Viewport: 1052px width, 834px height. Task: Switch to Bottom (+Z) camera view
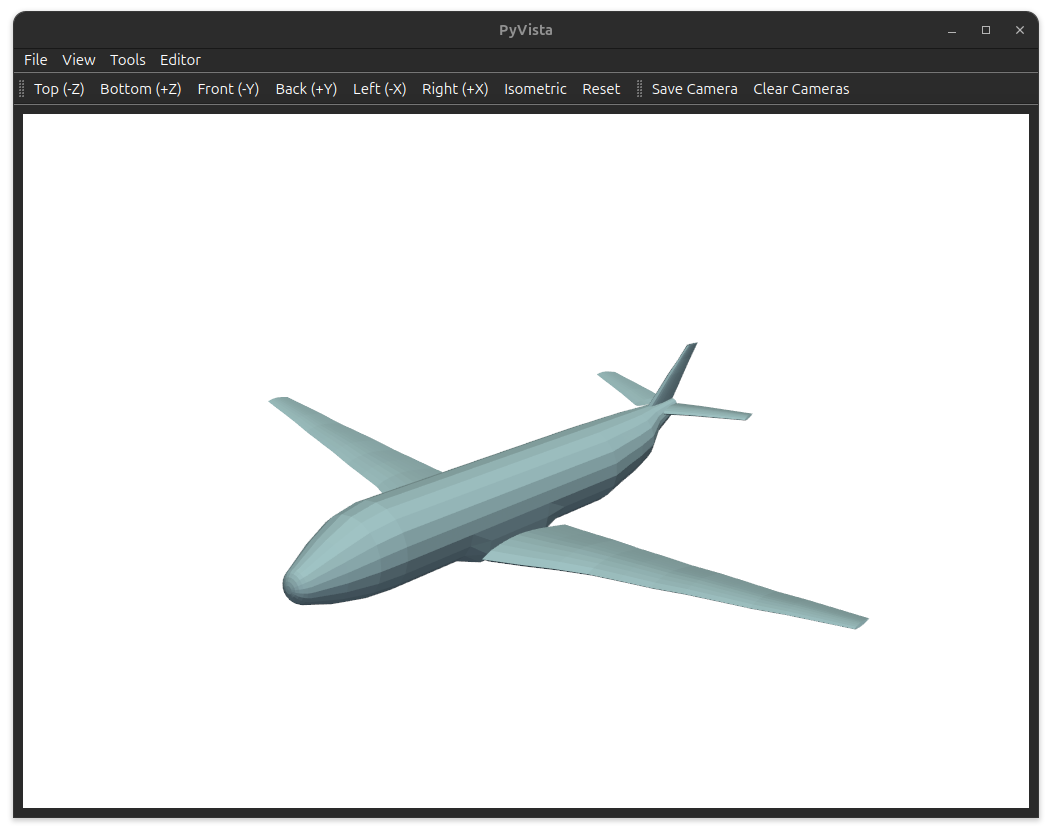point(141,89)
